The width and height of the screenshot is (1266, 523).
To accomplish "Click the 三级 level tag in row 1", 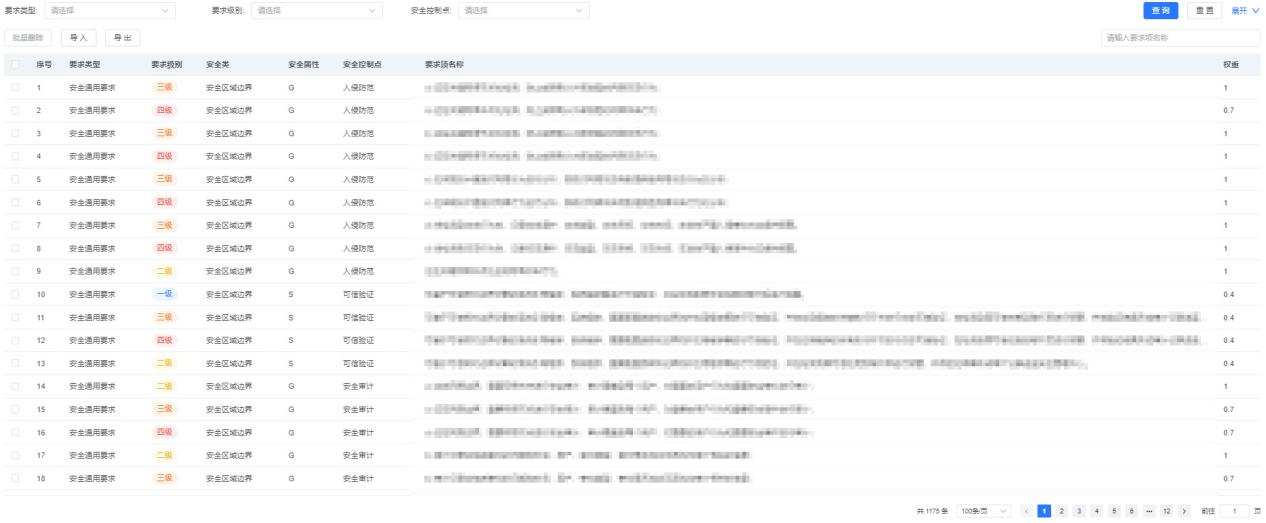I will [x=164, y=88].
